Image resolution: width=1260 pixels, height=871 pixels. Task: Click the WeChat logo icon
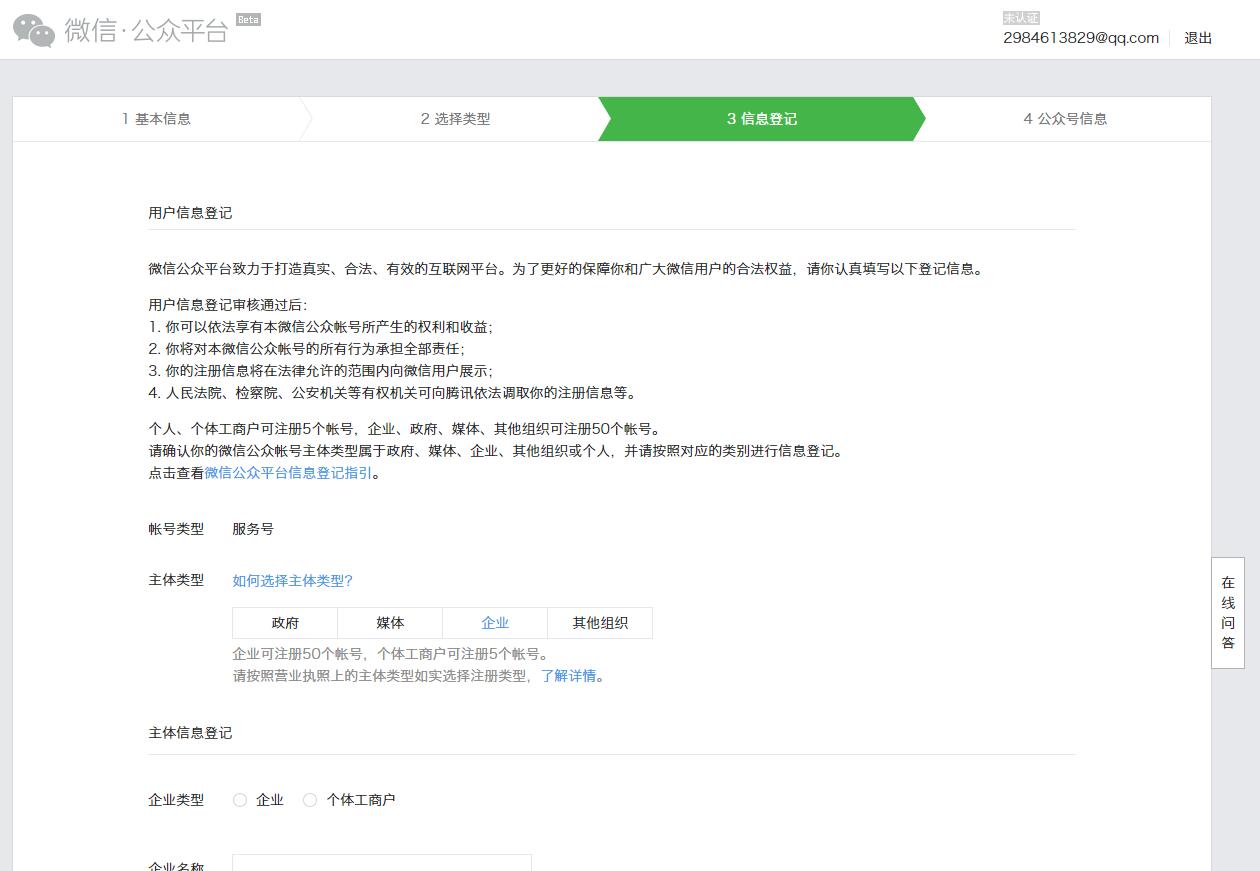coord(34,31)
